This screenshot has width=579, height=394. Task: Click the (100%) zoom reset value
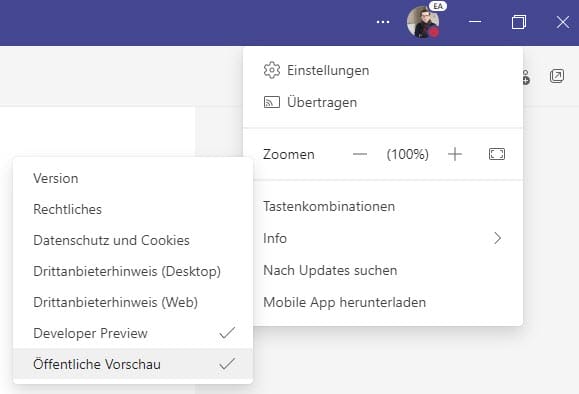(407, 154)
